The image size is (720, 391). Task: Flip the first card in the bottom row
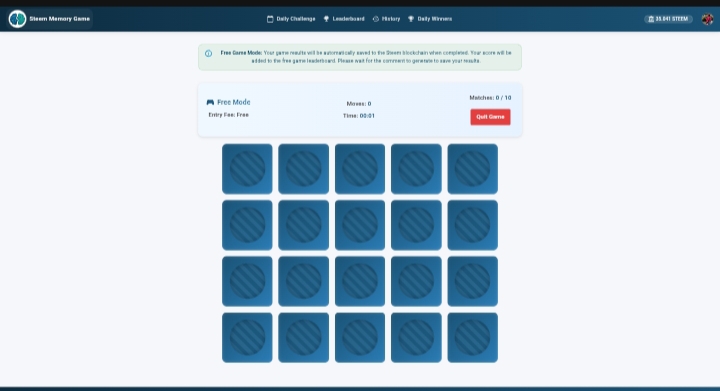point(247,338)
